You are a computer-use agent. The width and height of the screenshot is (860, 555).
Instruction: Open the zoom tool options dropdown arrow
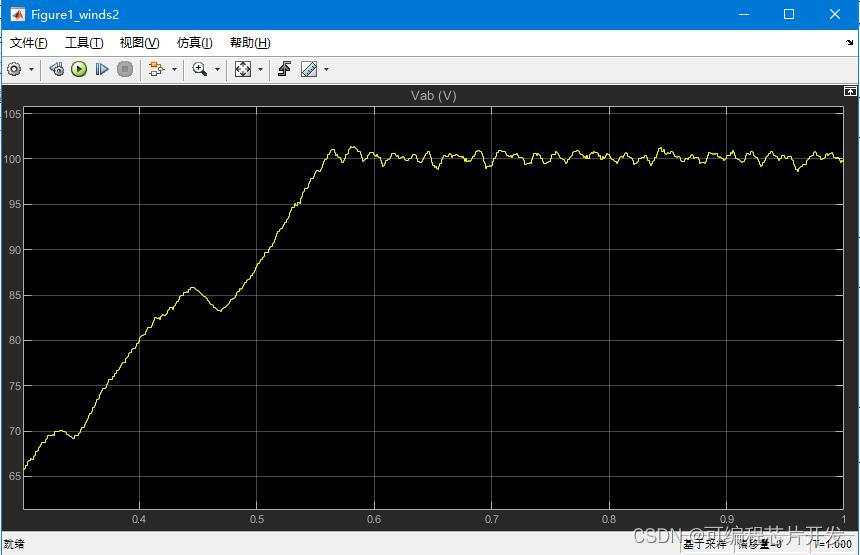(217, 69)
